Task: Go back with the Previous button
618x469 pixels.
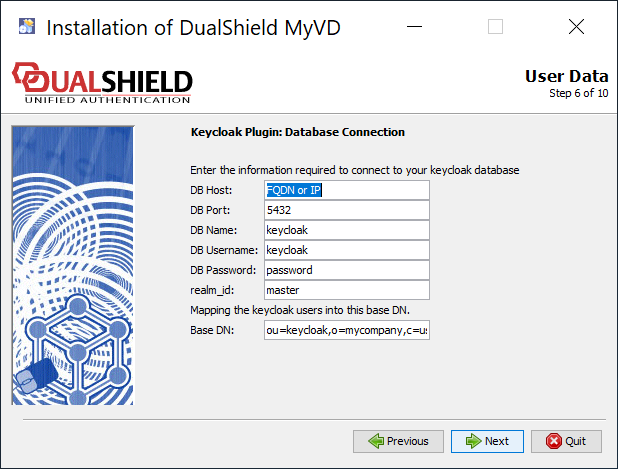Action: (398, 441)
